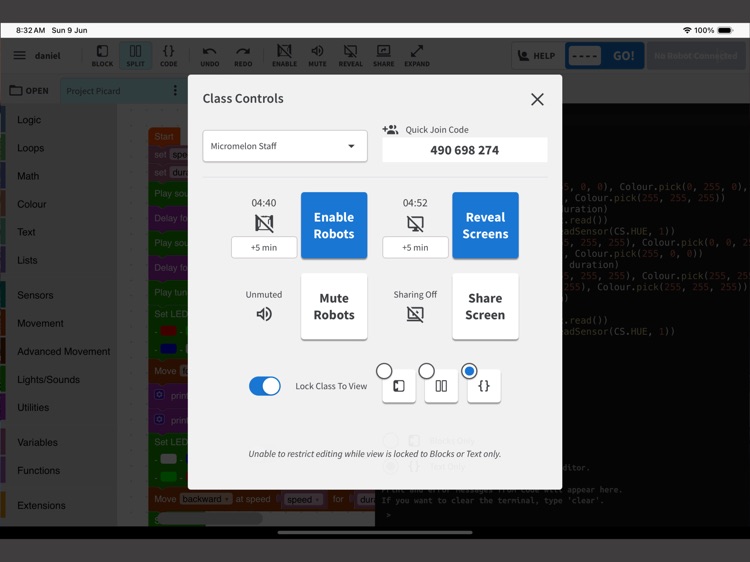Click the split view icon tile
Viewport: 750px width, 562px height.
tap(441, 386)
